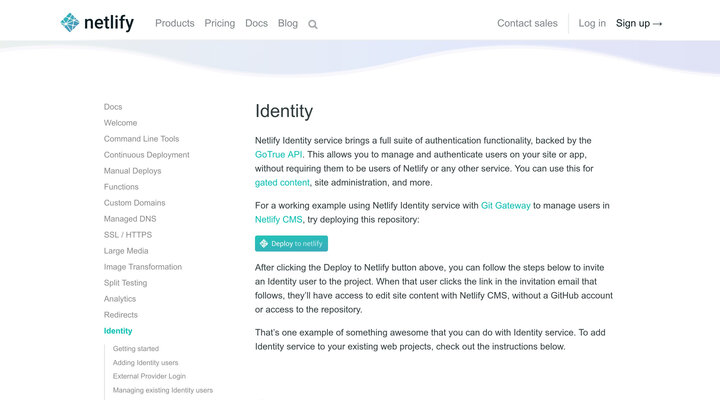Select Large Media in sidebar
Image resolution: width=720 pixels, height=400 pixels.
(x=126, y=251)
